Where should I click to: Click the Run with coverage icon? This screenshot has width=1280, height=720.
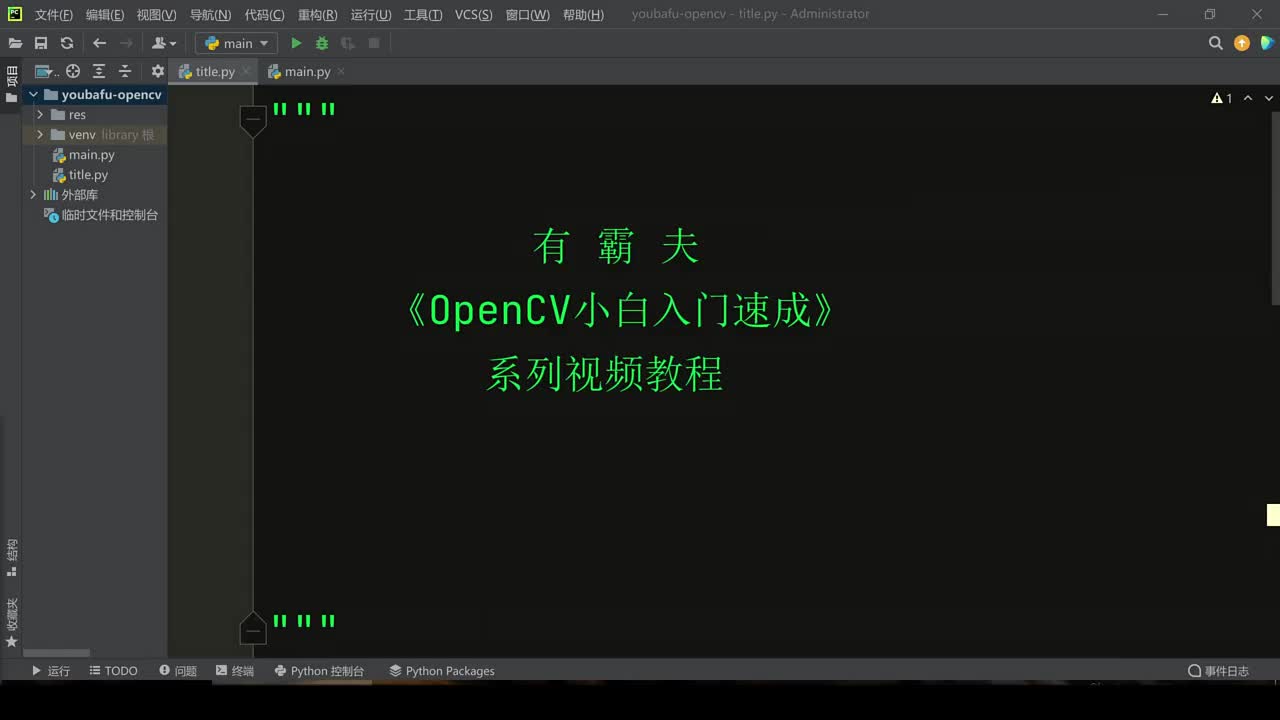(348, 43)
